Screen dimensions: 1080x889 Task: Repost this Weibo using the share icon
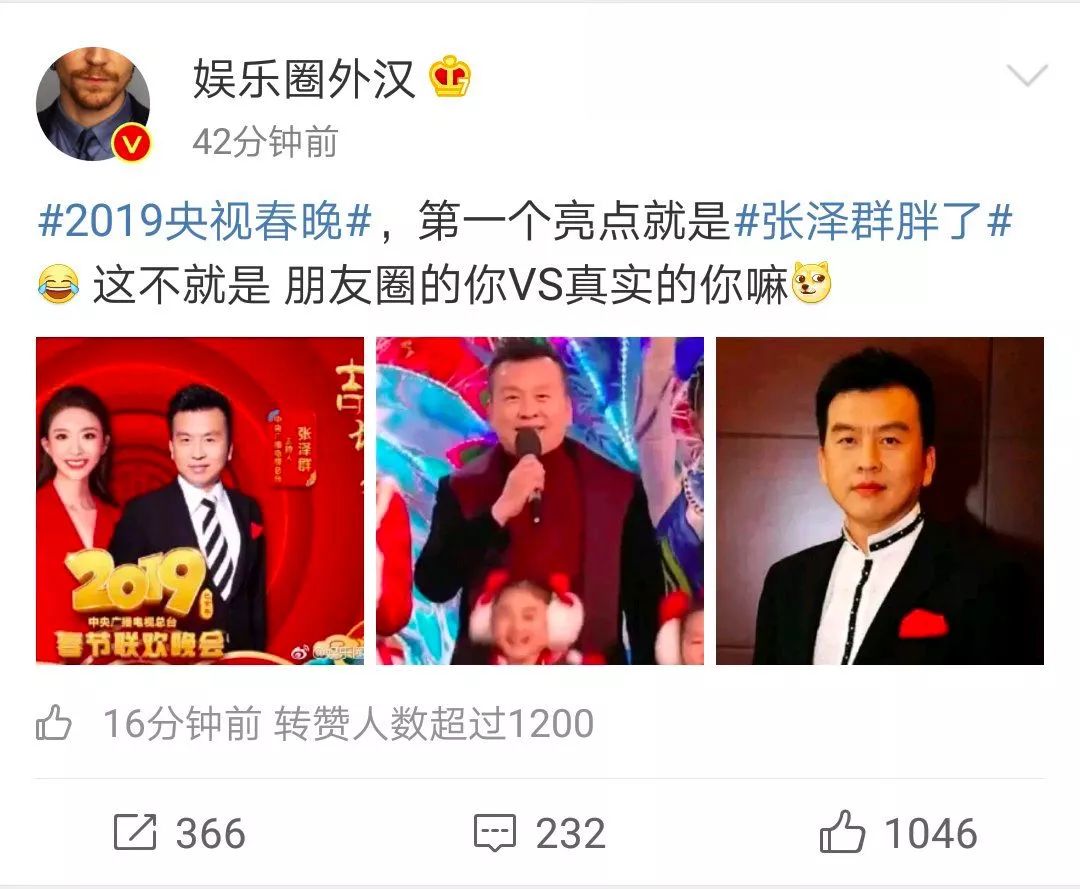point(135,832)
